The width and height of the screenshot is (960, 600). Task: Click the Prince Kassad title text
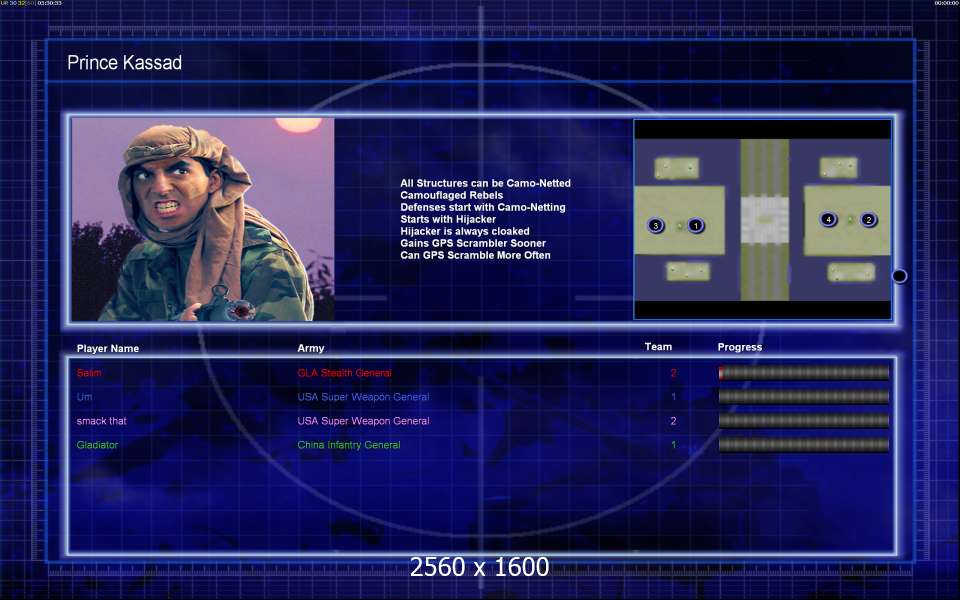pos(124,62)
